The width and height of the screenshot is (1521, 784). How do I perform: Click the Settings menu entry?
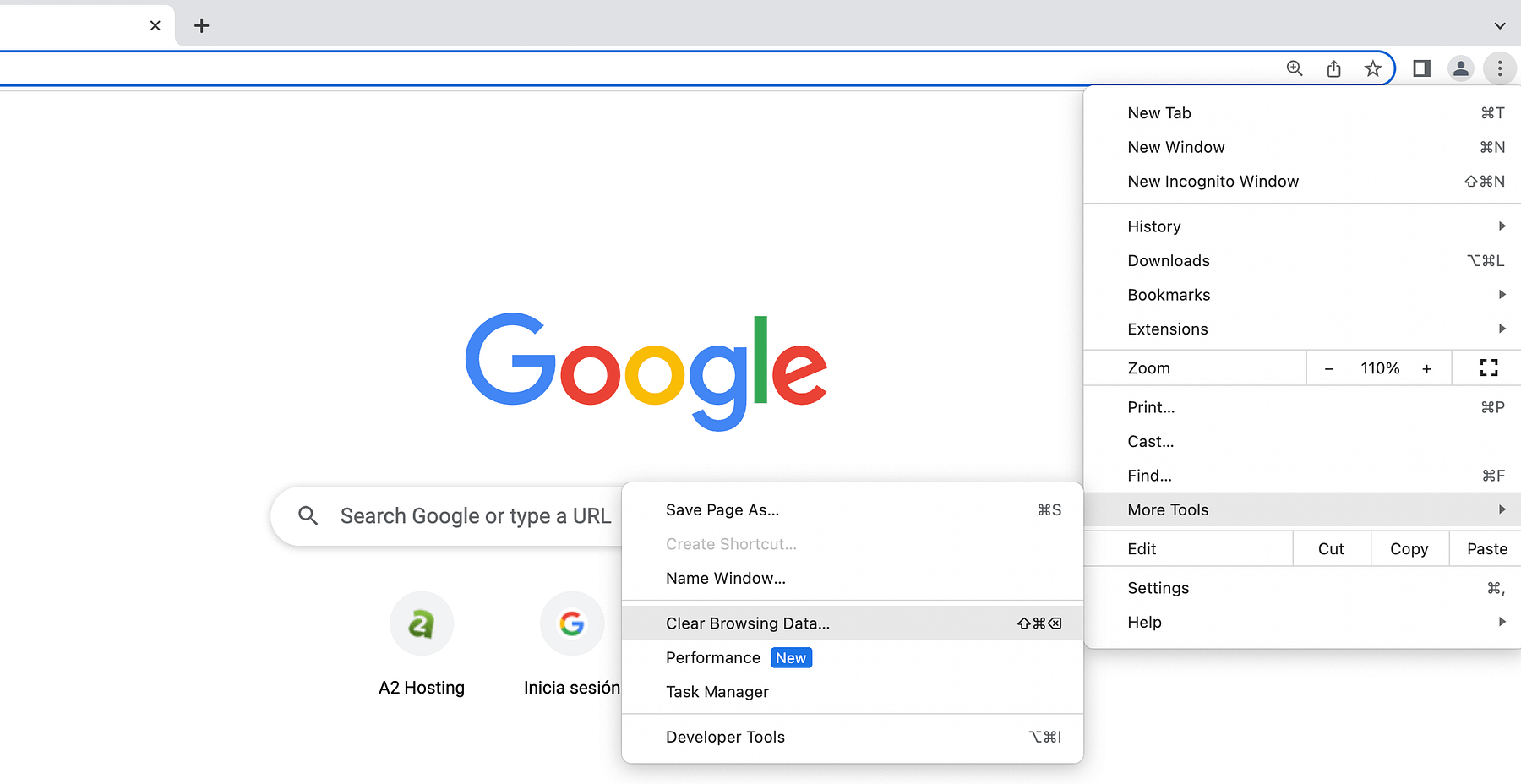point(1158,587)
